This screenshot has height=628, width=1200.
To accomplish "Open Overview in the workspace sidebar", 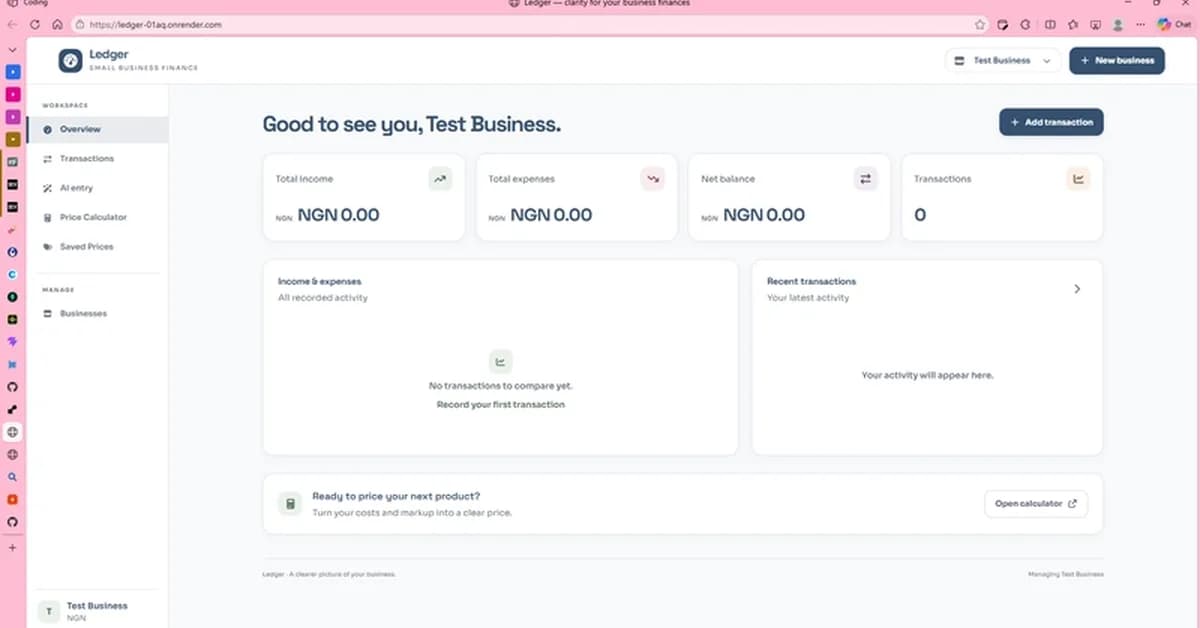I will coord(97,129).
